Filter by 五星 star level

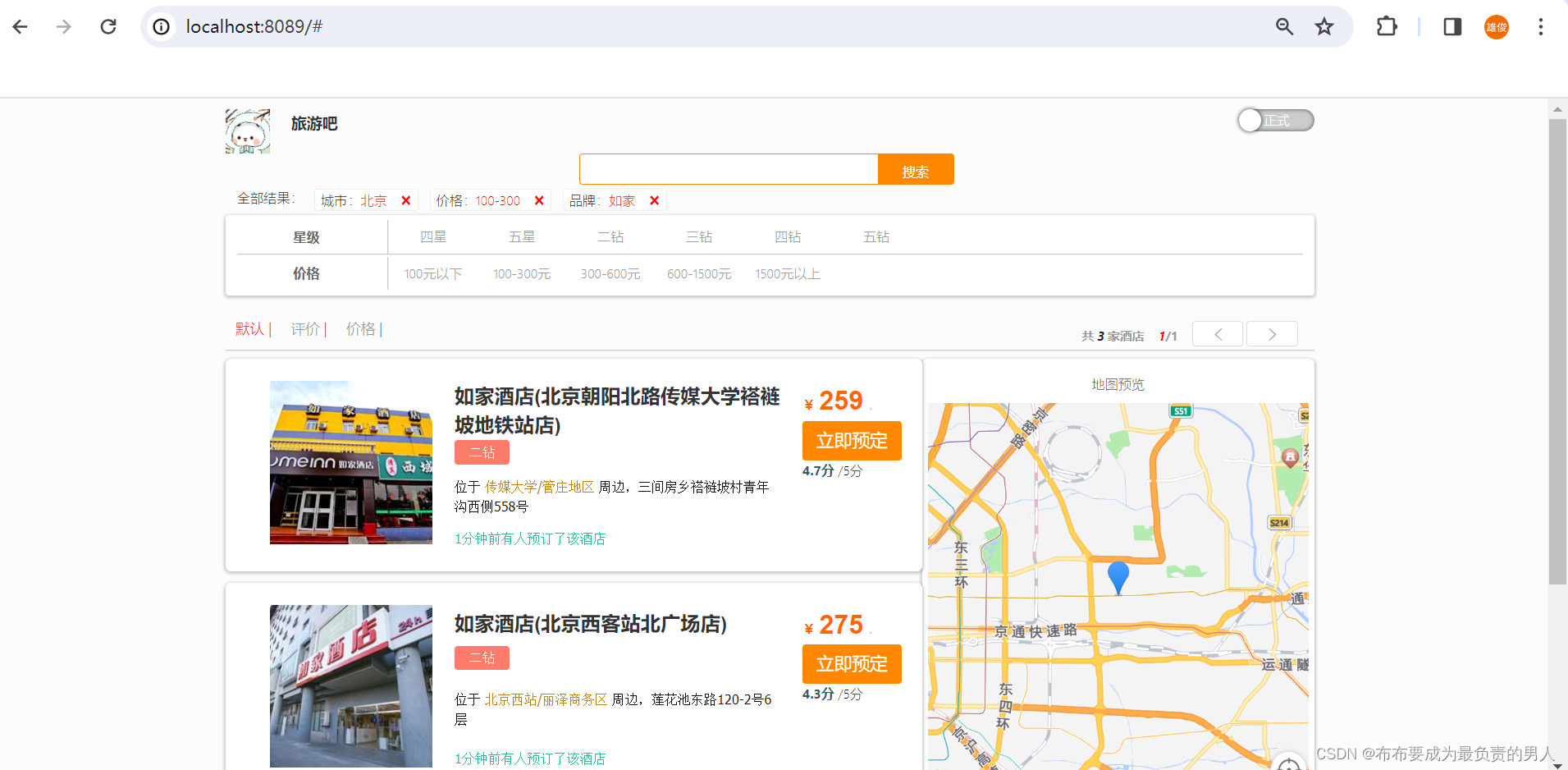[522, 237]
